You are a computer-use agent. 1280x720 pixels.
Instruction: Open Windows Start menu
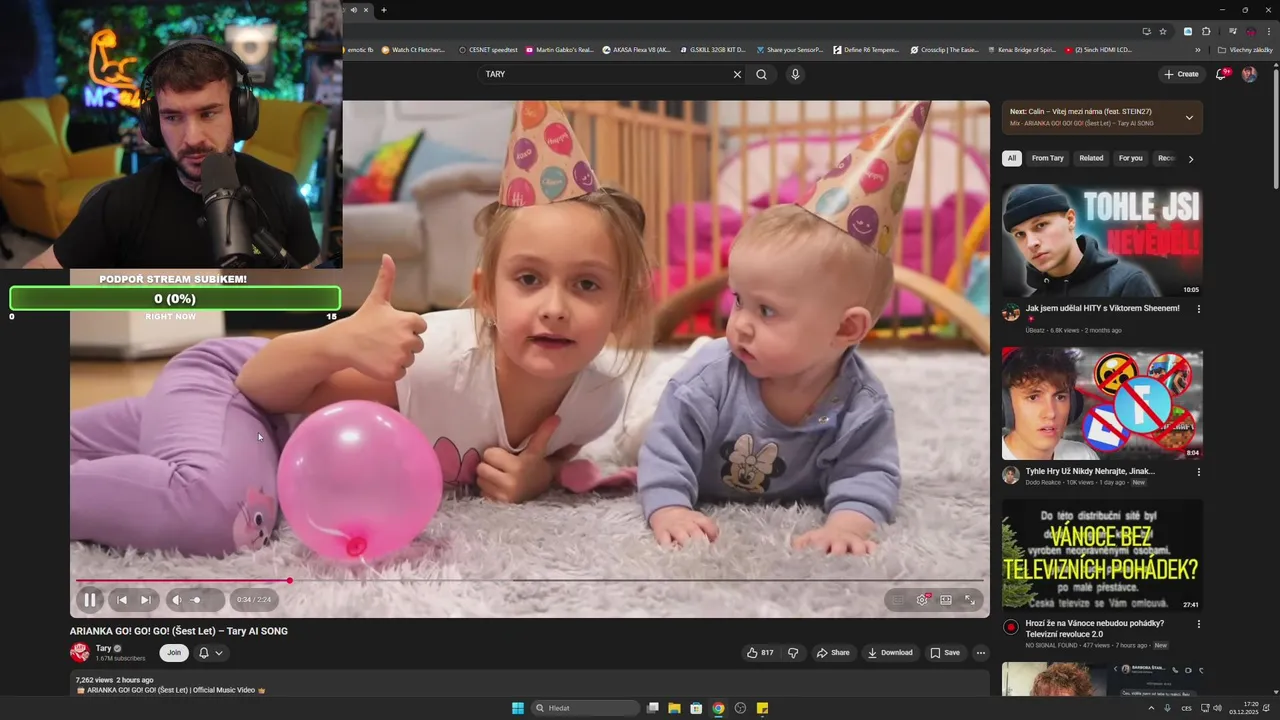point(518,708)
